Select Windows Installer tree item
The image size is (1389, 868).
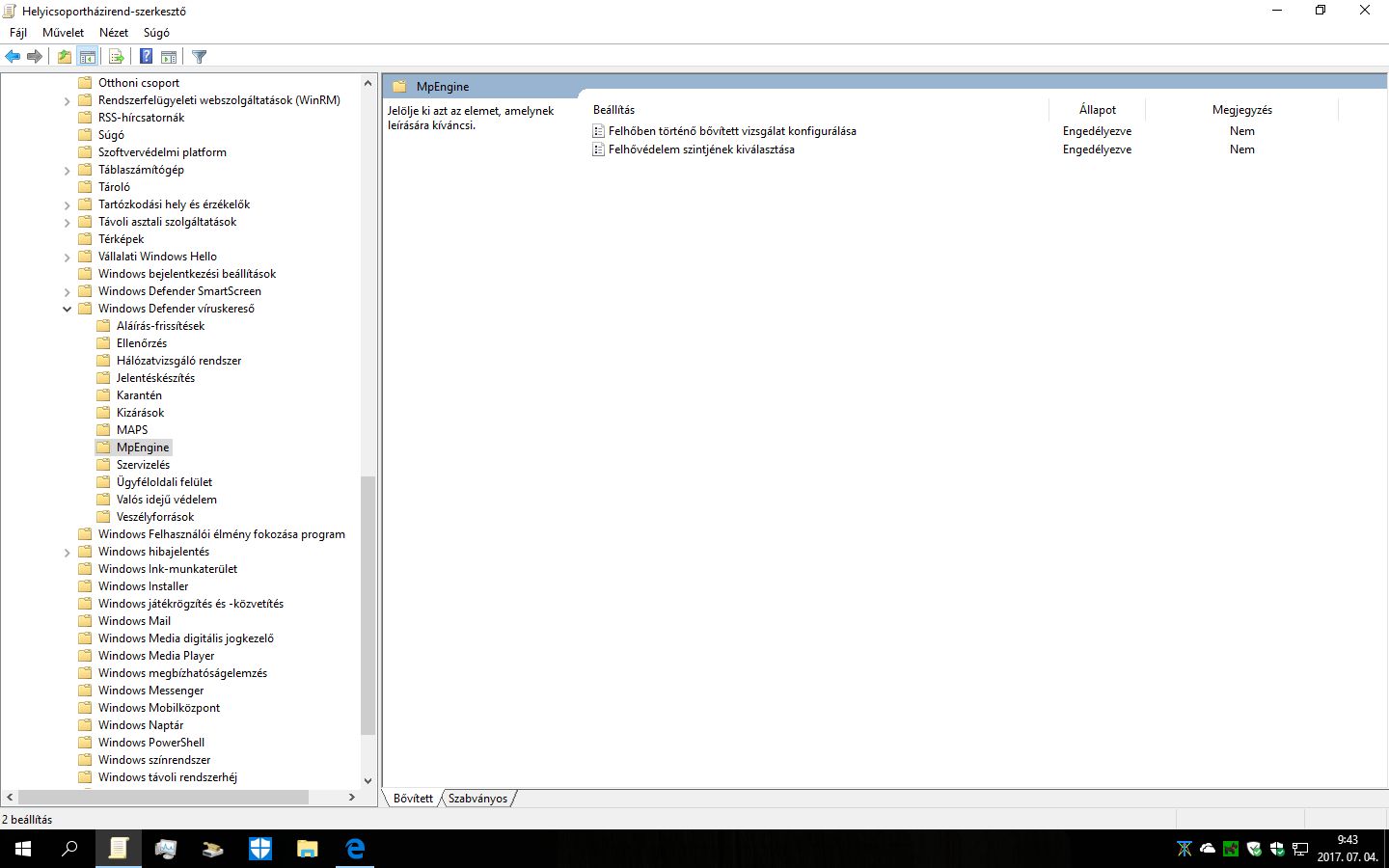143,586
